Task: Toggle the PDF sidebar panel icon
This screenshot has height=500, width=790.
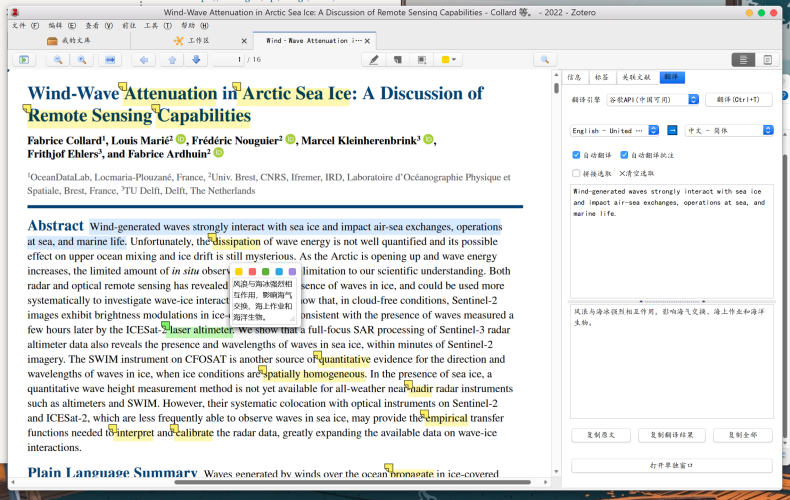Action: [24, 60]
